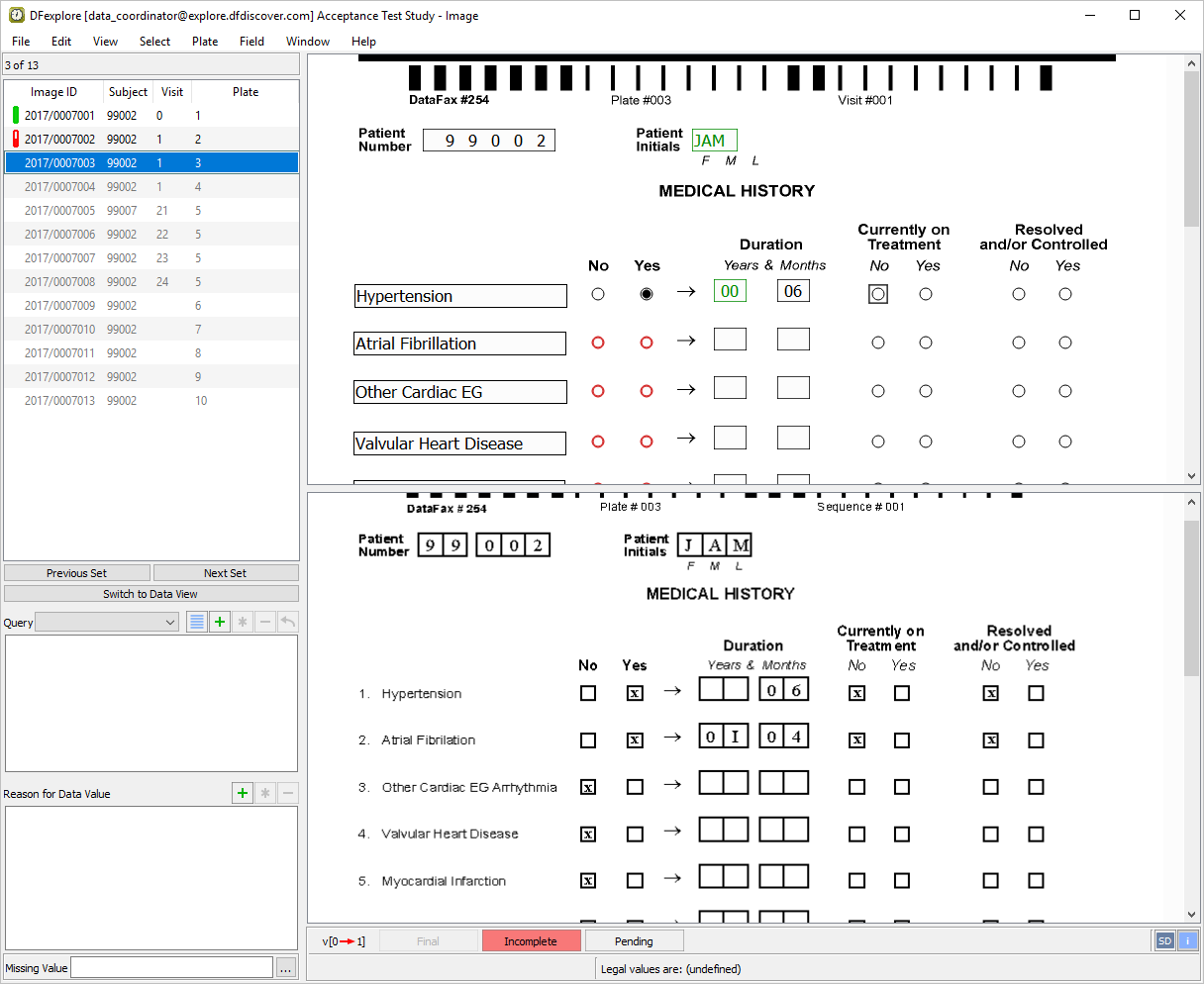Click Switch to Data View button

150,594
